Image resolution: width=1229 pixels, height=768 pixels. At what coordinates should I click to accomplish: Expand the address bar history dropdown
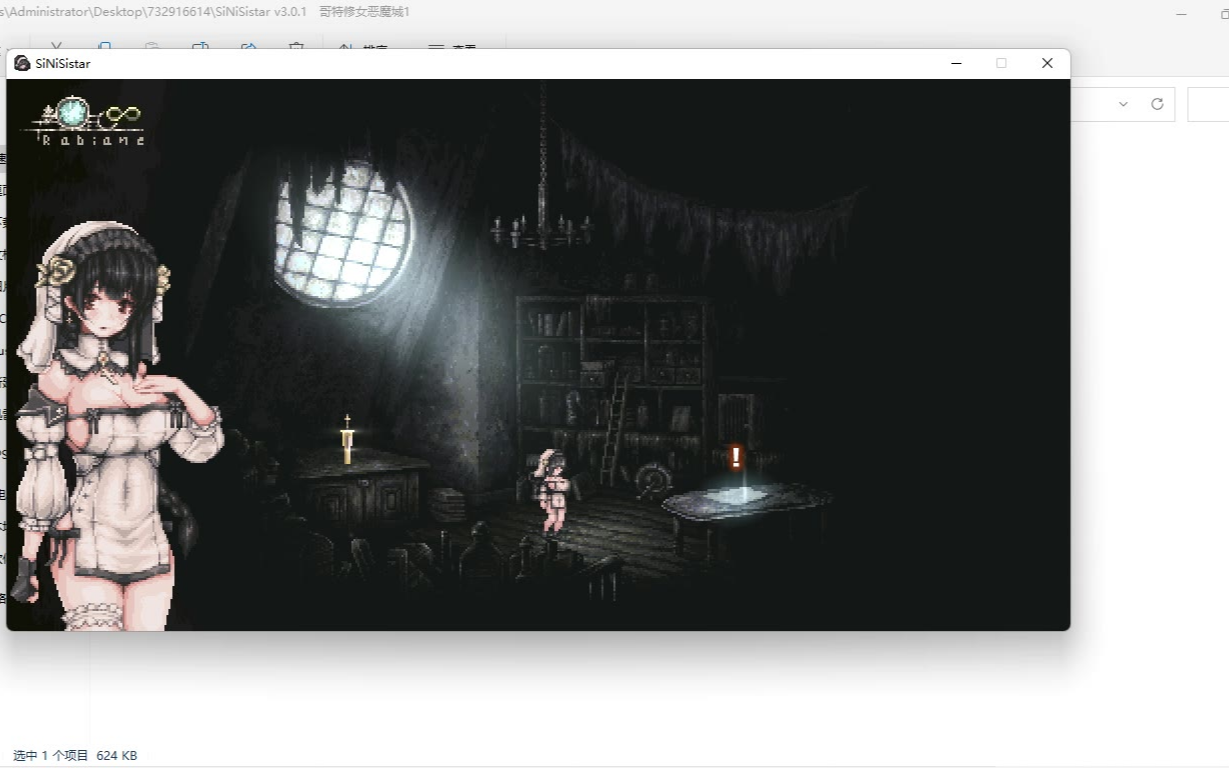coord(1123,104)
